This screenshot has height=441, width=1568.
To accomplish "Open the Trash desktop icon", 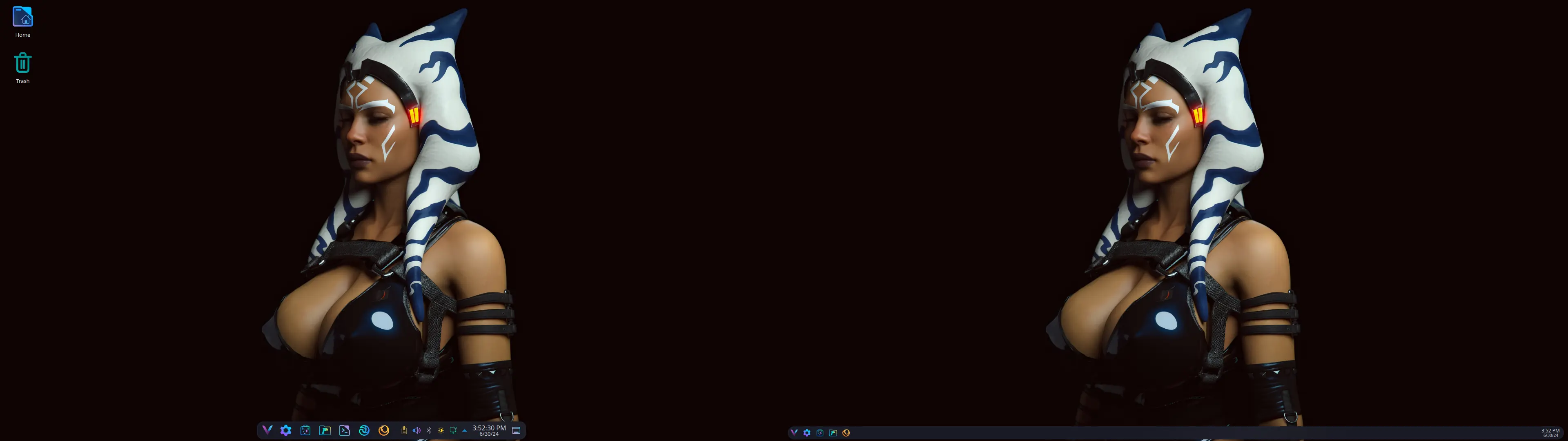I will click(22, 68).
